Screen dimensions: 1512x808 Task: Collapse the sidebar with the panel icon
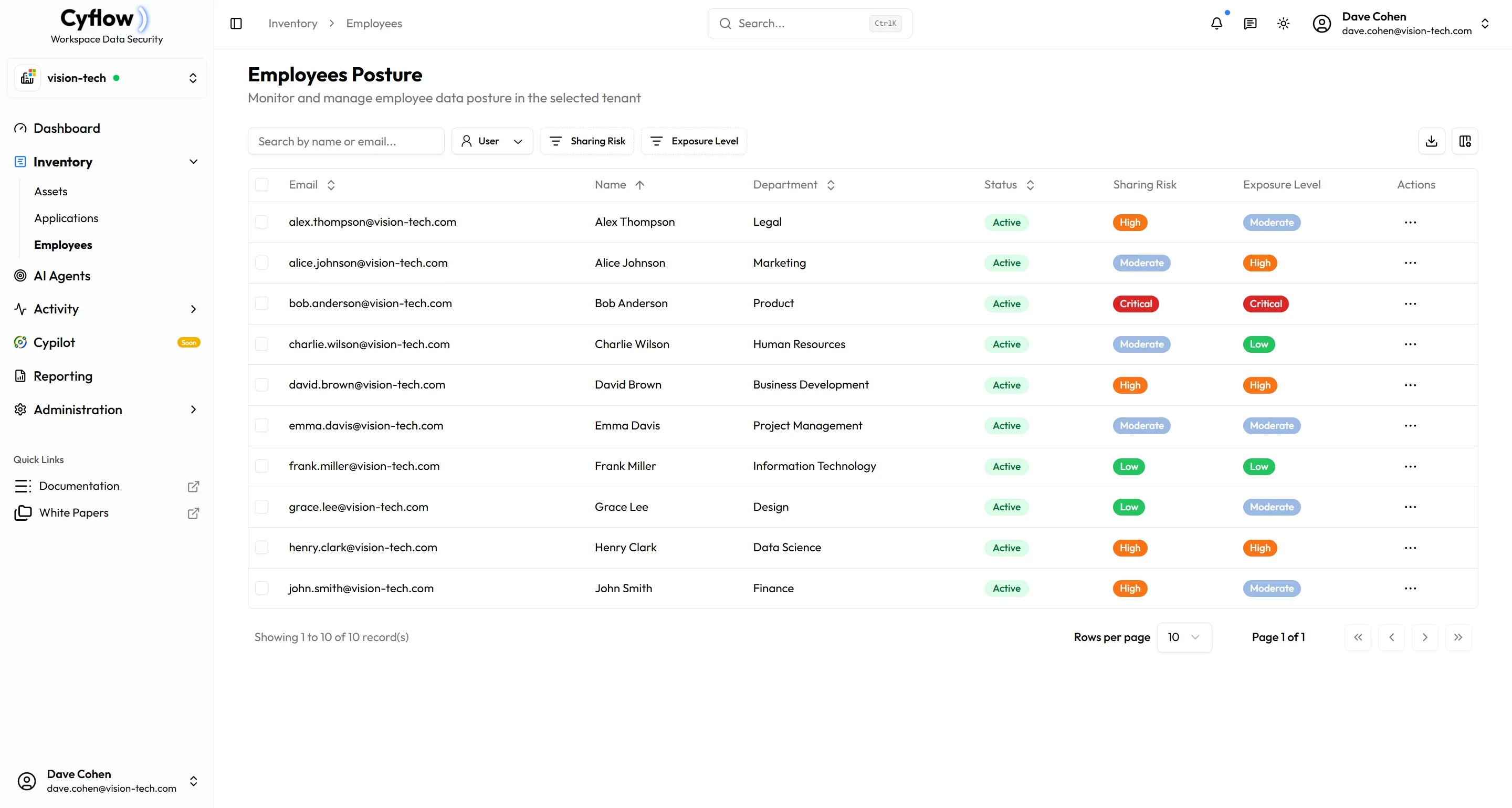(x=237, y=24)
